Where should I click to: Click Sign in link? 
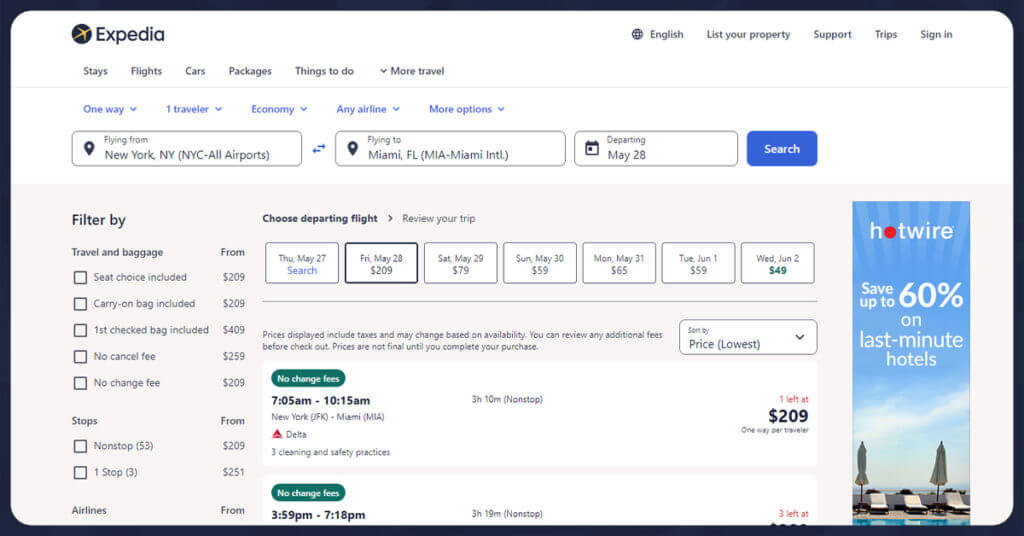click(936, 34)
